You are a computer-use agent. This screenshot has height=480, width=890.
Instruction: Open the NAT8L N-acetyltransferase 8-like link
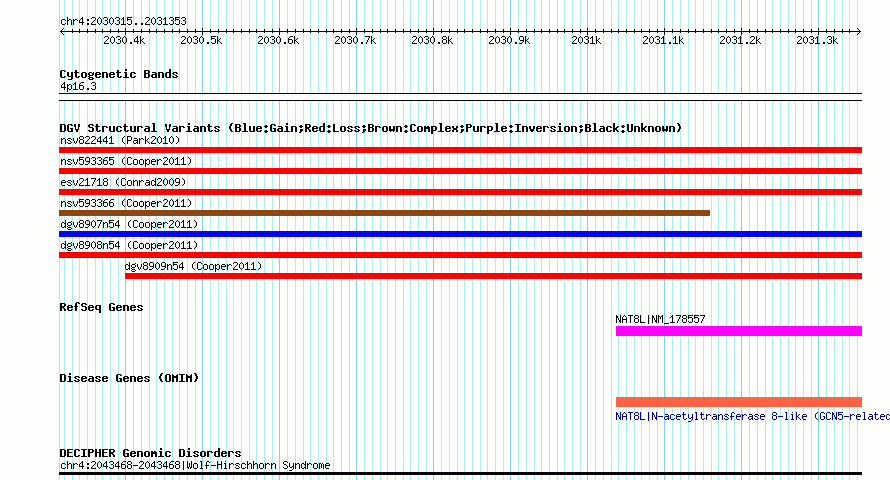click(753, 416)
